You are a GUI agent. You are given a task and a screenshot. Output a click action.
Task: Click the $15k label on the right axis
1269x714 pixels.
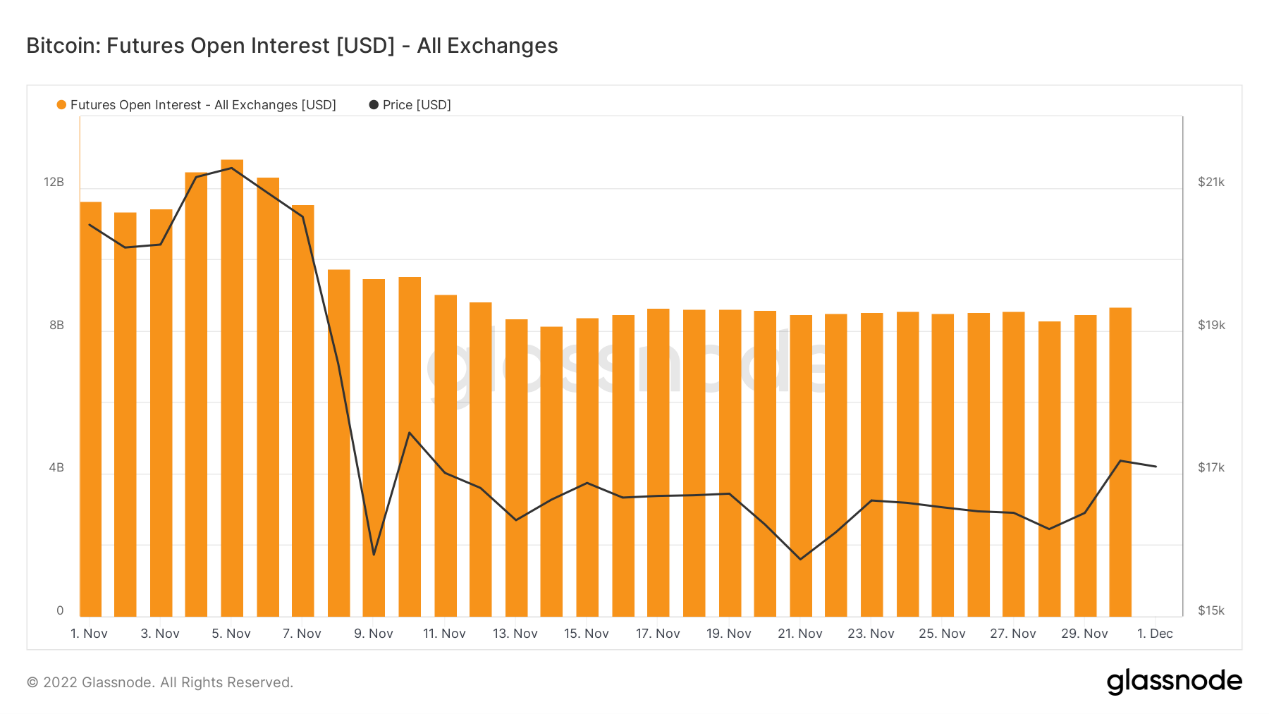1211,611
